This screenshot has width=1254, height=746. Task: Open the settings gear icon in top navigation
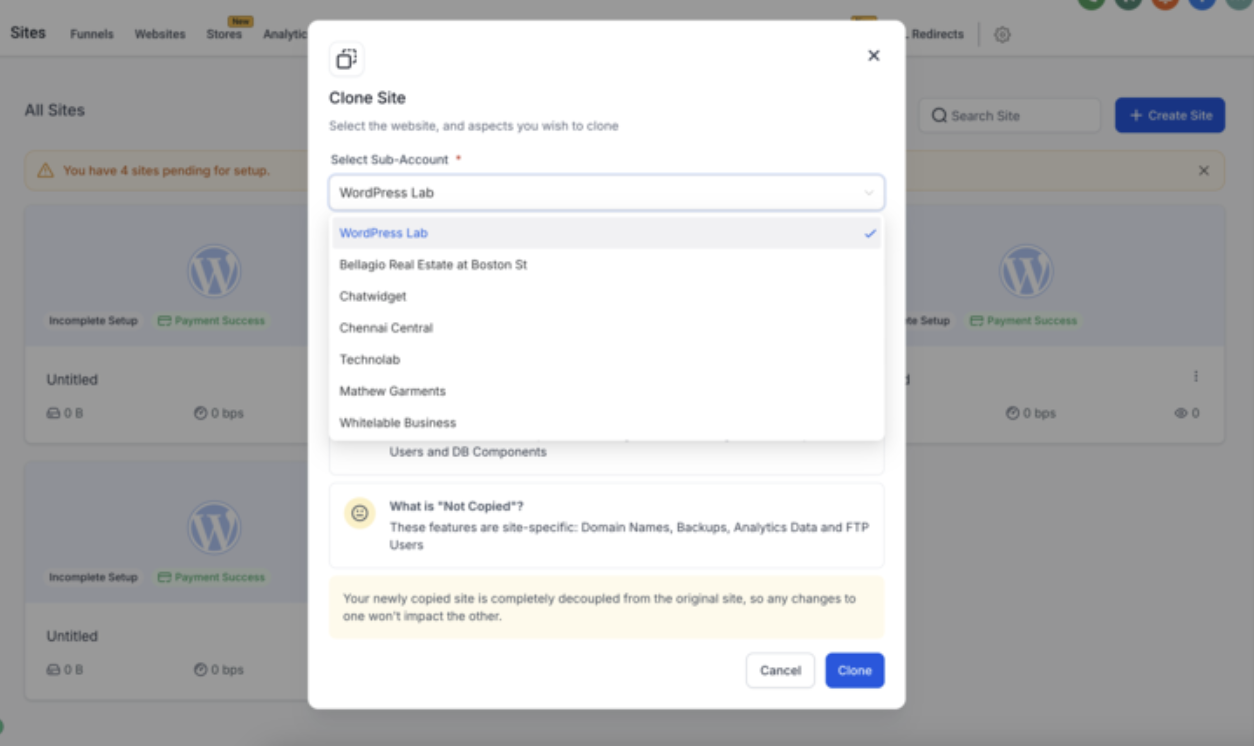point(1002,35)
